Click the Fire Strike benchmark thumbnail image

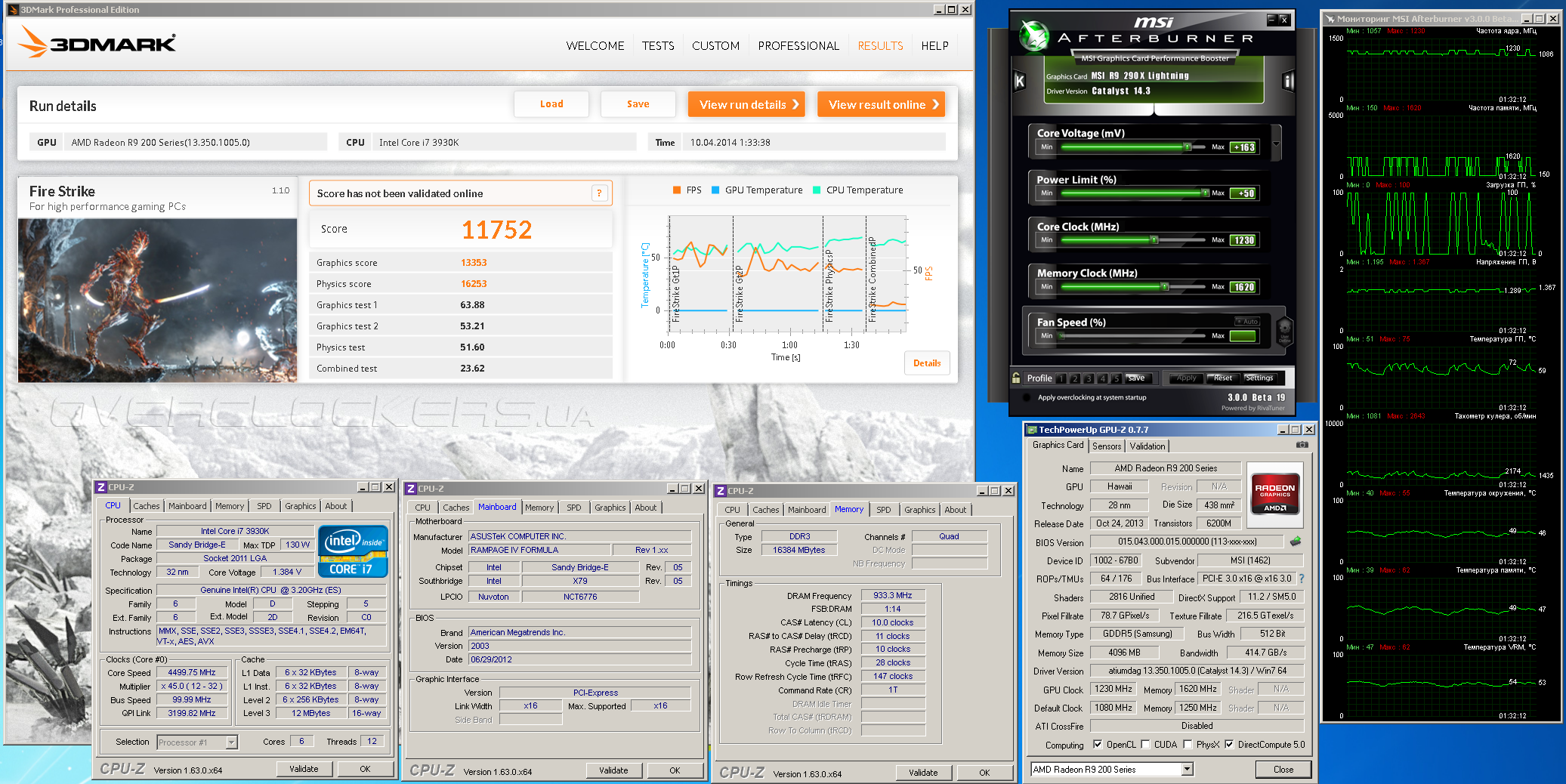coord(158,300)
